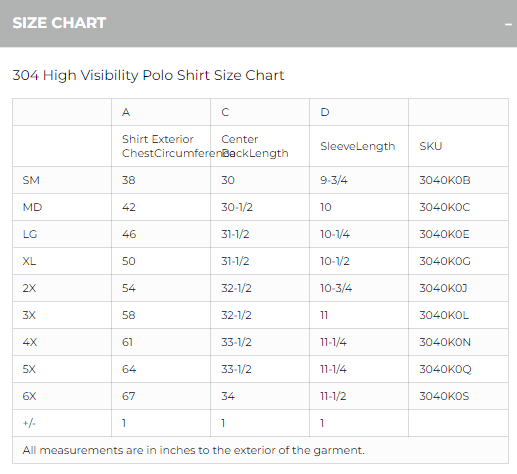Viewport: 517px width, 474px height.
Task: Click the SIZE CHART header title
Action: pos(59,23)
